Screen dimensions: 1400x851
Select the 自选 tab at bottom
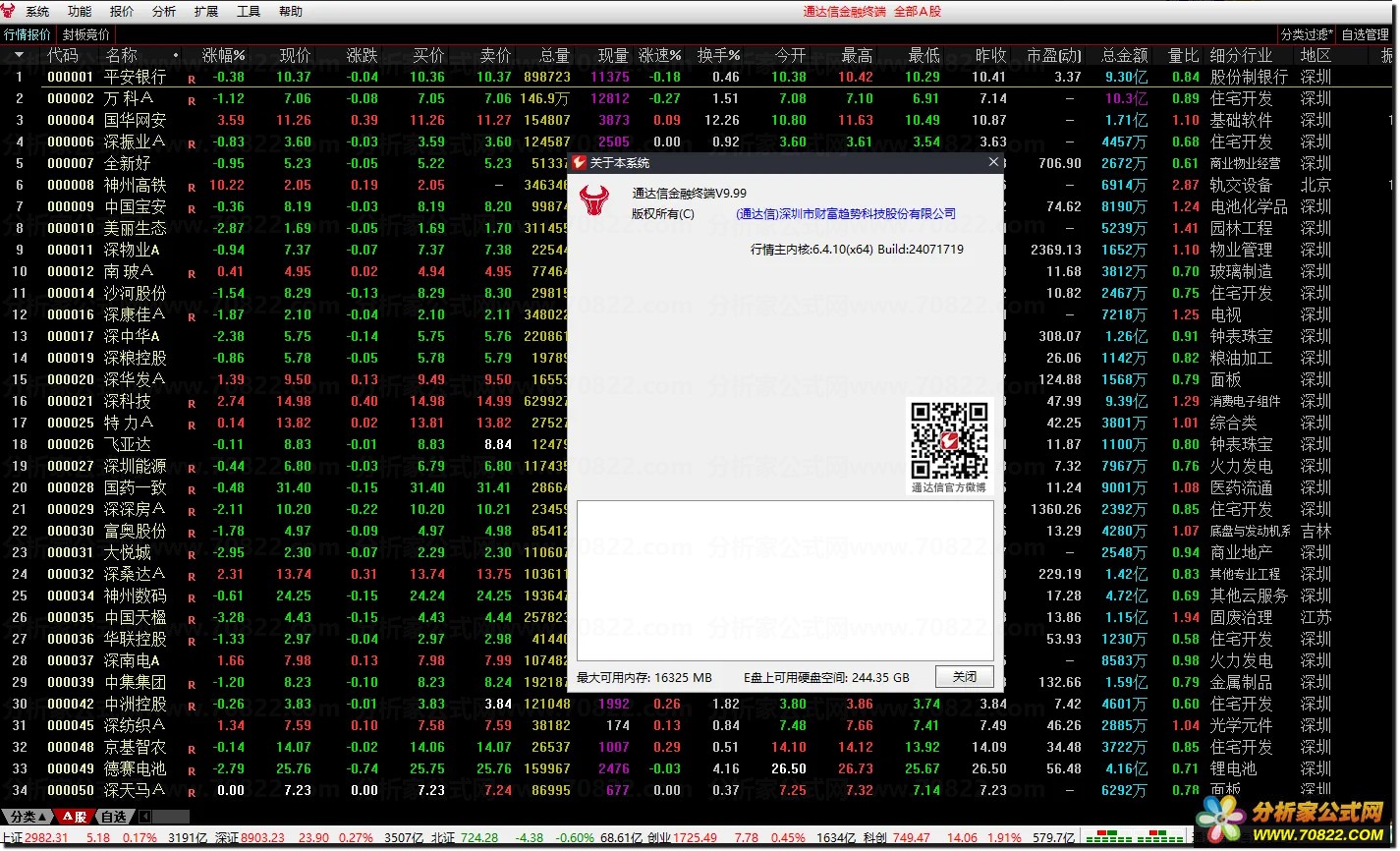[114, 817]
